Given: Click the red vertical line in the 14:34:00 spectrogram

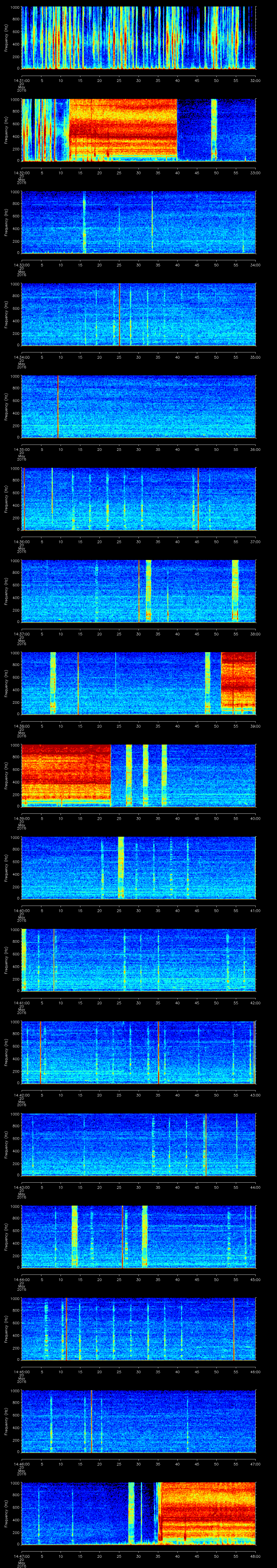Looking at the screenshot, I should point(120,314).
